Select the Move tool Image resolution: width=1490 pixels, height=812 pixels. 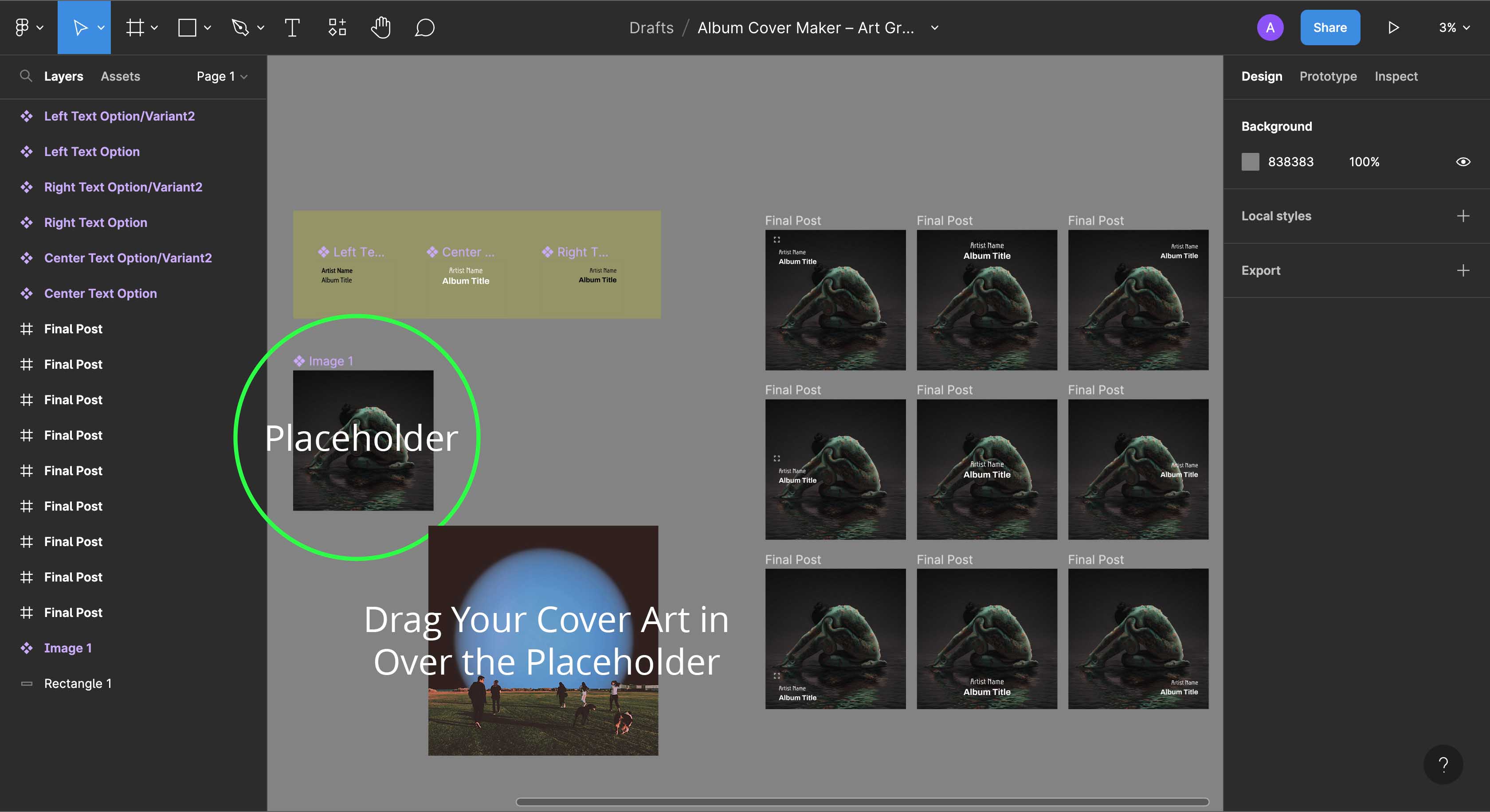(x=80, y=28)
